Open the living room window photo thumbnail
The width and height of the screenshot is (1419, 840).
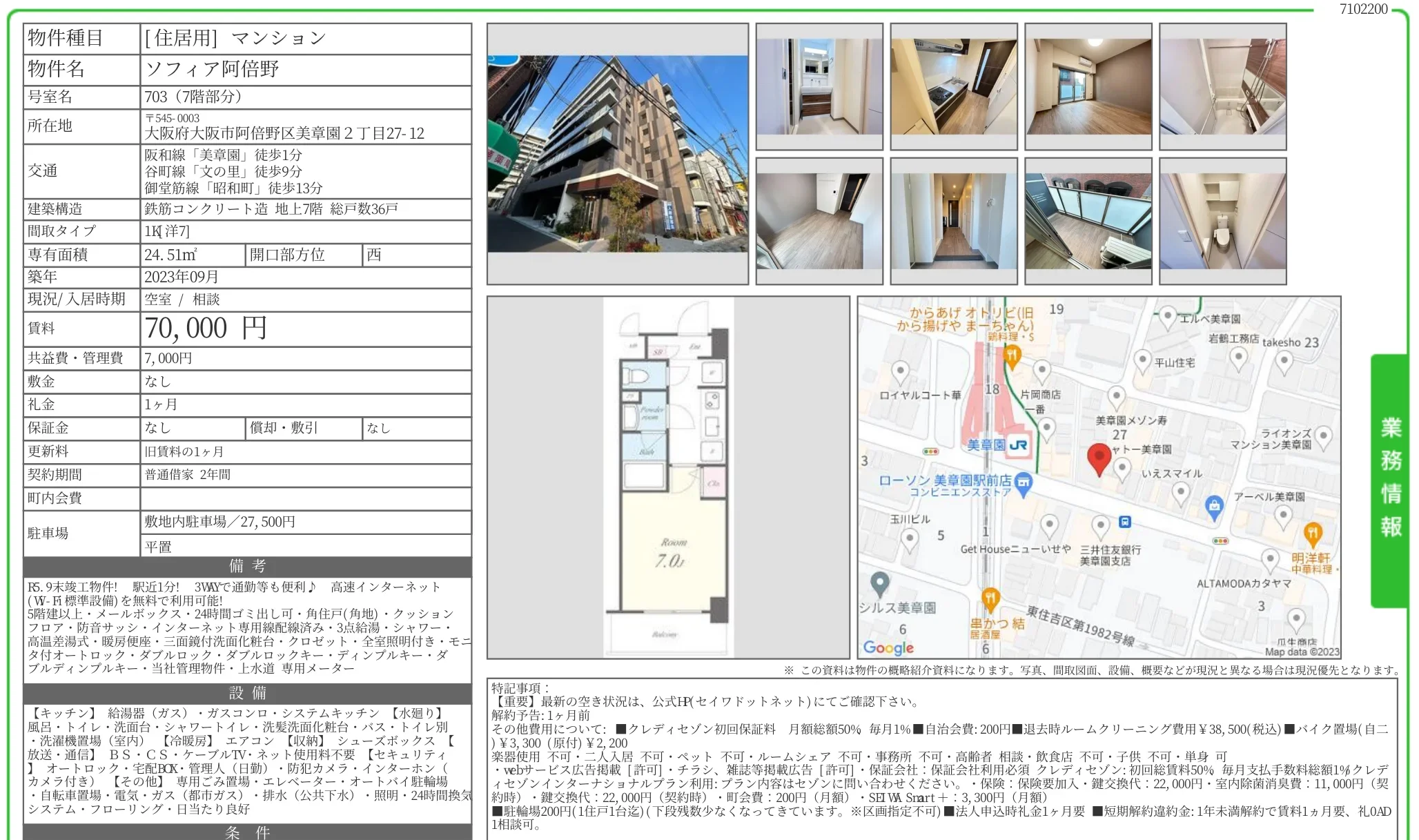[1088, 86]
